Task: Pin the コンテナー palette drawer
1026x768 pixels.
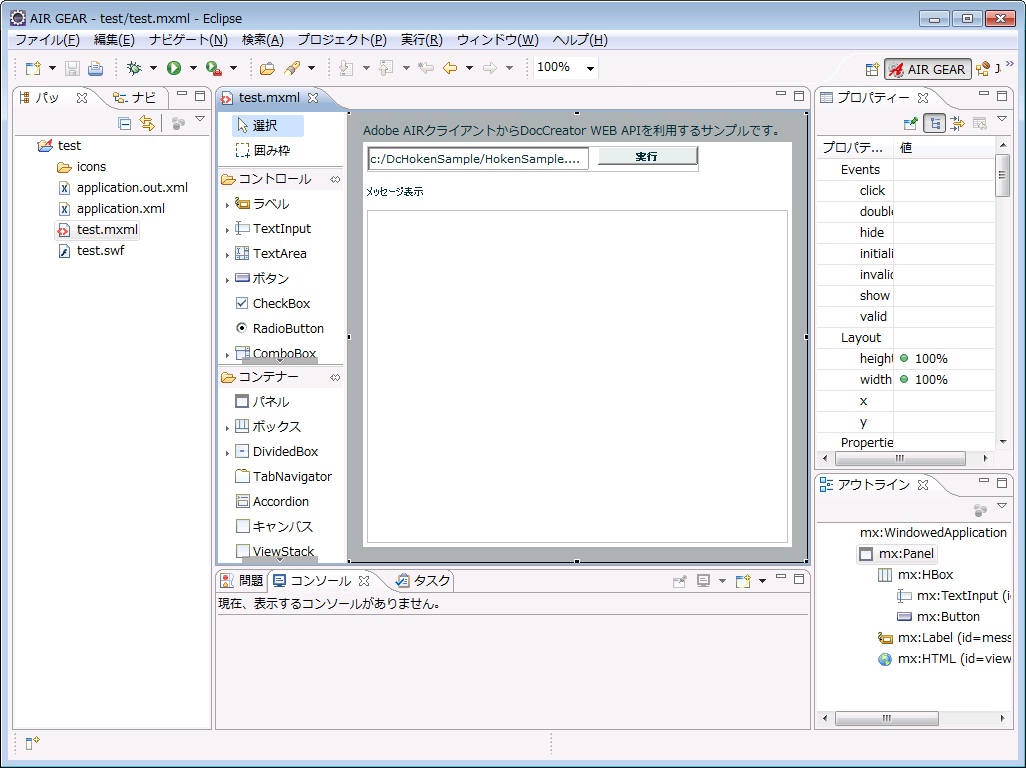Action: click(x=335, y=377)
